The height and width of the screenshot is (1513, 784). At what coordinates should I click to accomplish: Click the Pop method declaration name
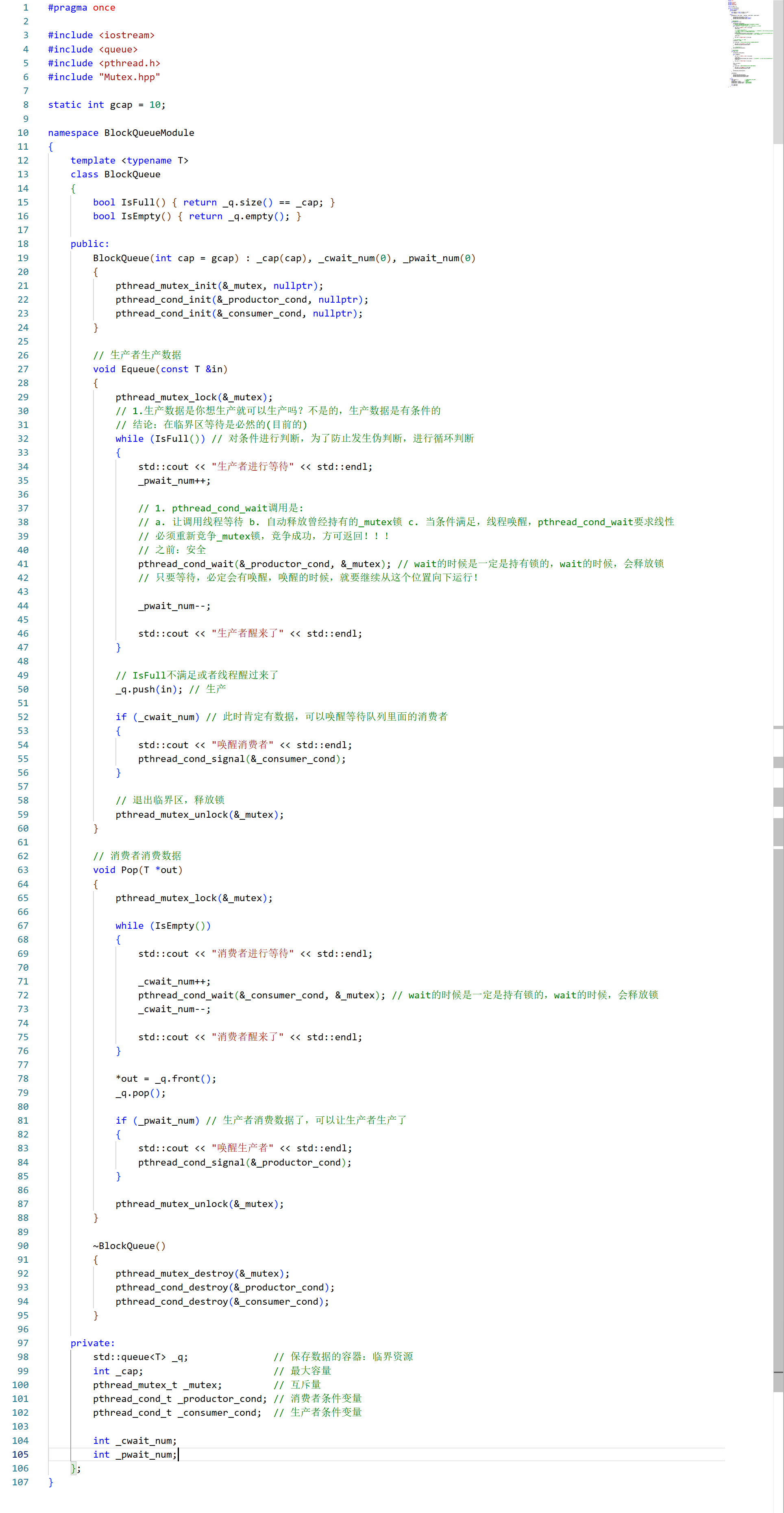129,870
